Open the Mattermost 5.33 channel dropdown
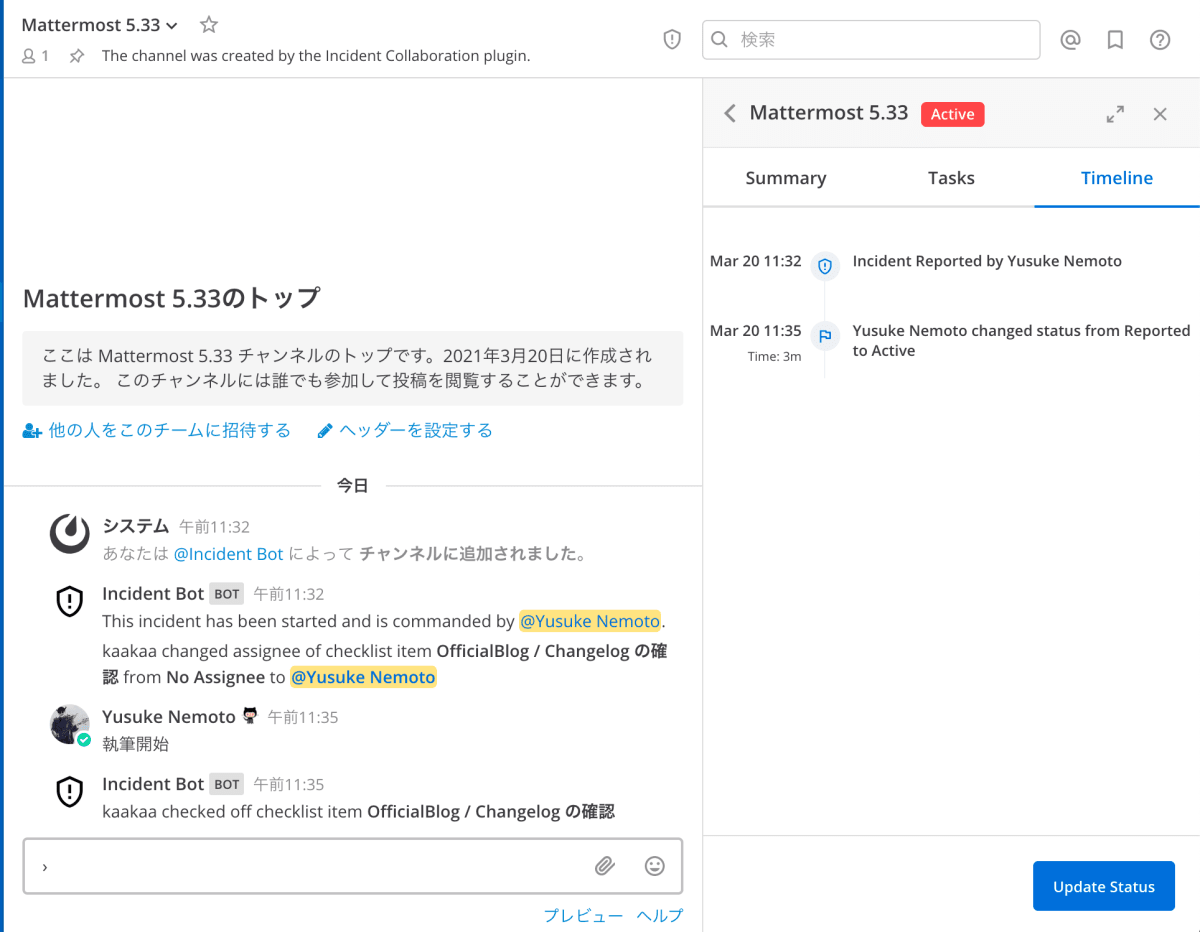 pyautogui.click(x=100, y=25)
